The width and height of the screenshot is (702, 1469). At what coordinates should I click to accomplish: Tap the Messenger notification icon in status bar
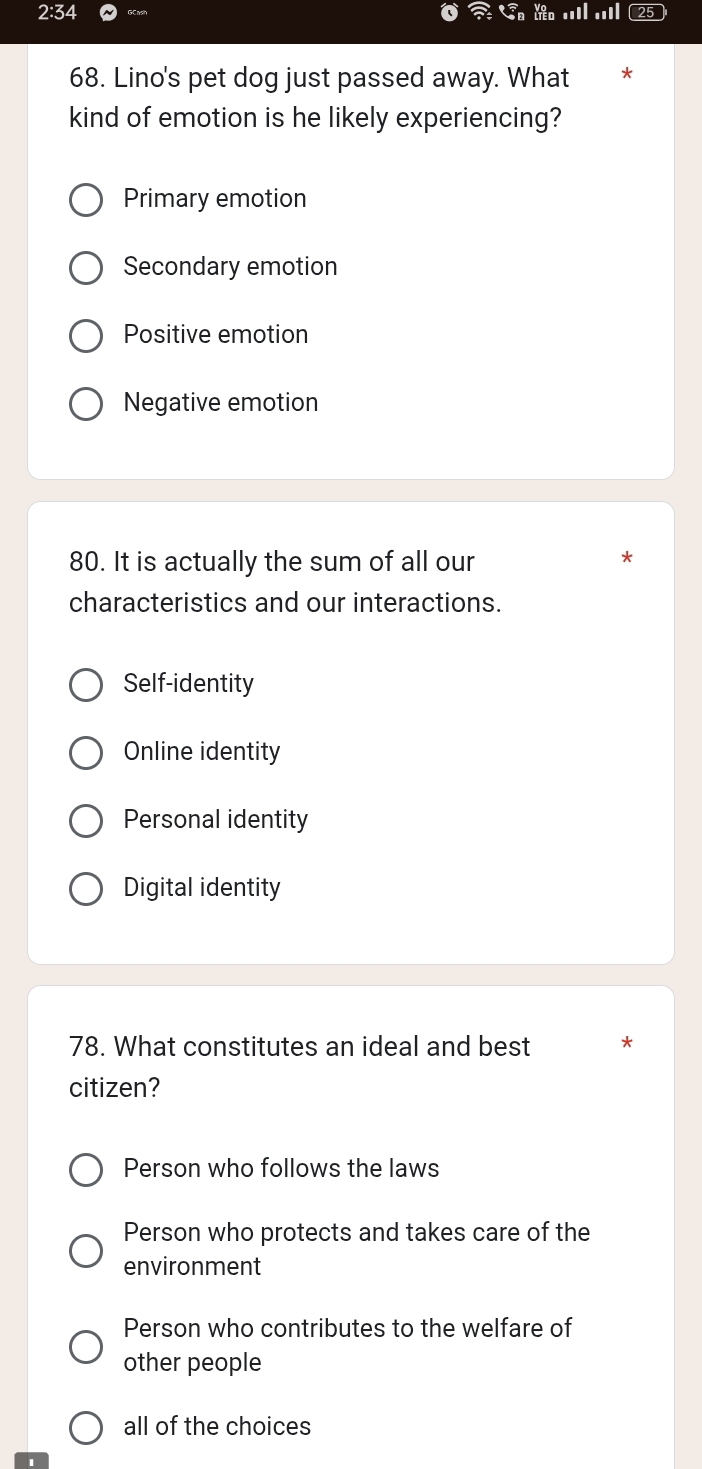click(107, 12)
